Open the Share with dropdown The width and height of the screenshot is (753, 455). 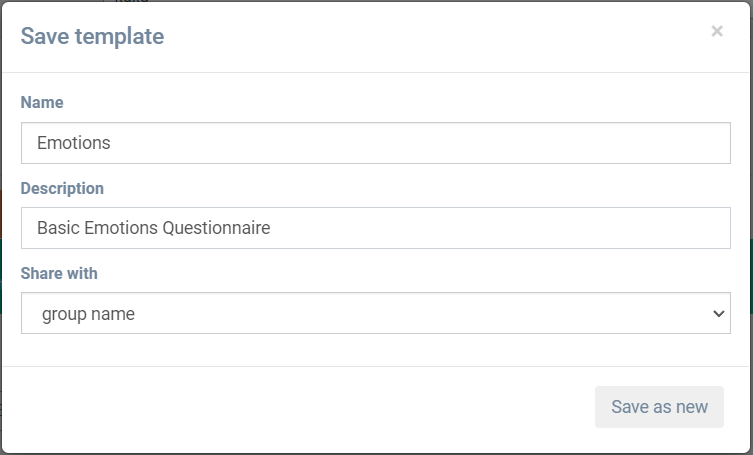click(375, 314)
